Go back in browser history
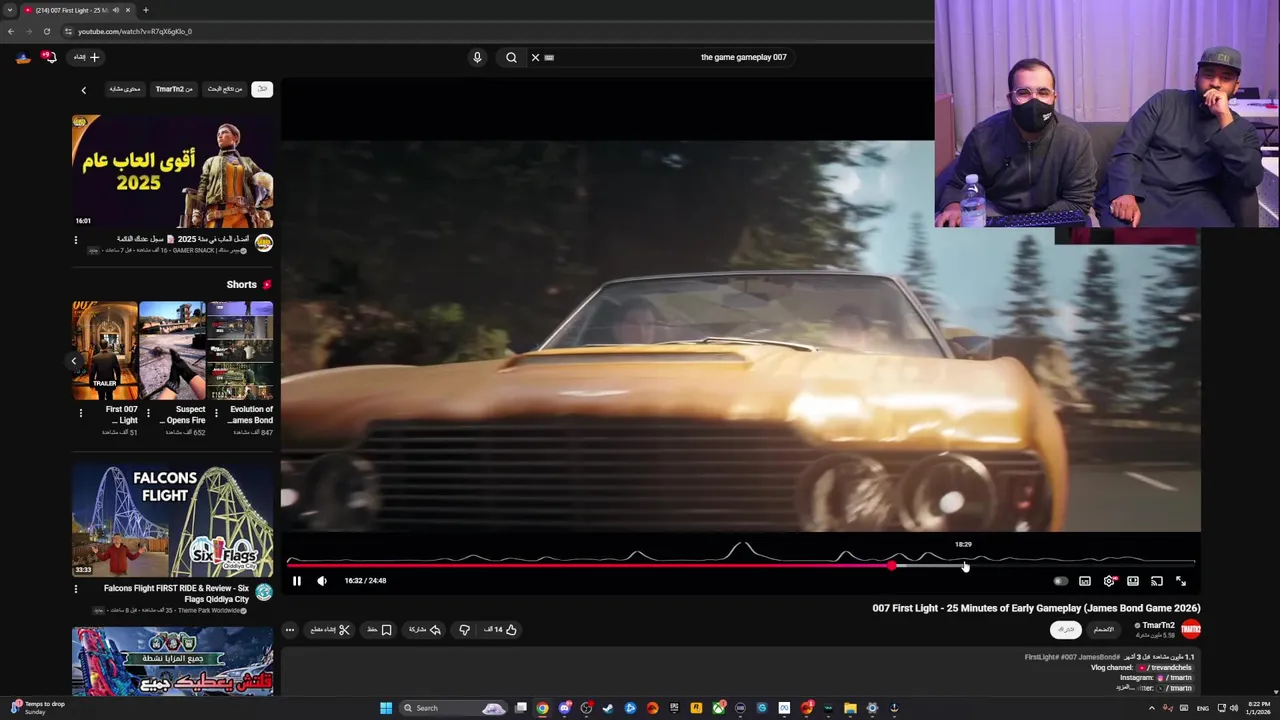1280x720 pixels. click(11, 31)
